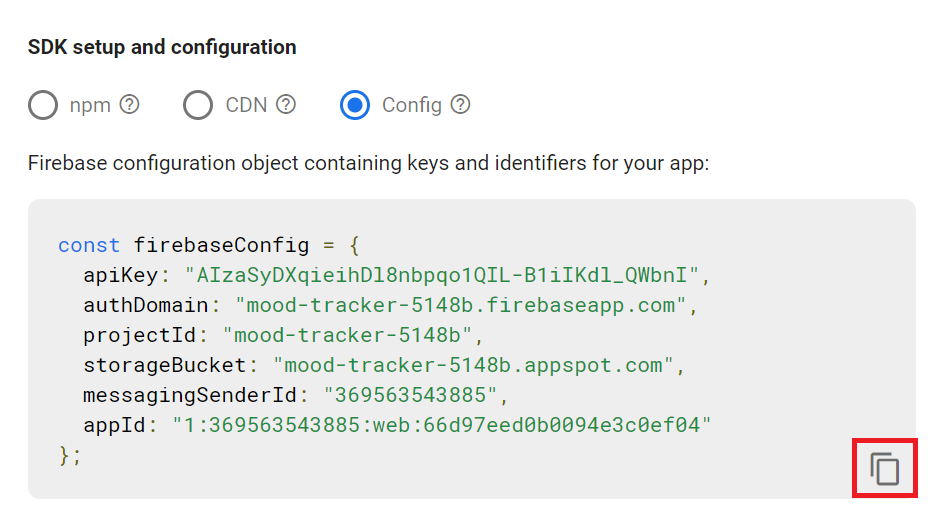940x514 pixels.
Task: Click the authDomain firebaseapp.com value
Action: tap(461, 305)
